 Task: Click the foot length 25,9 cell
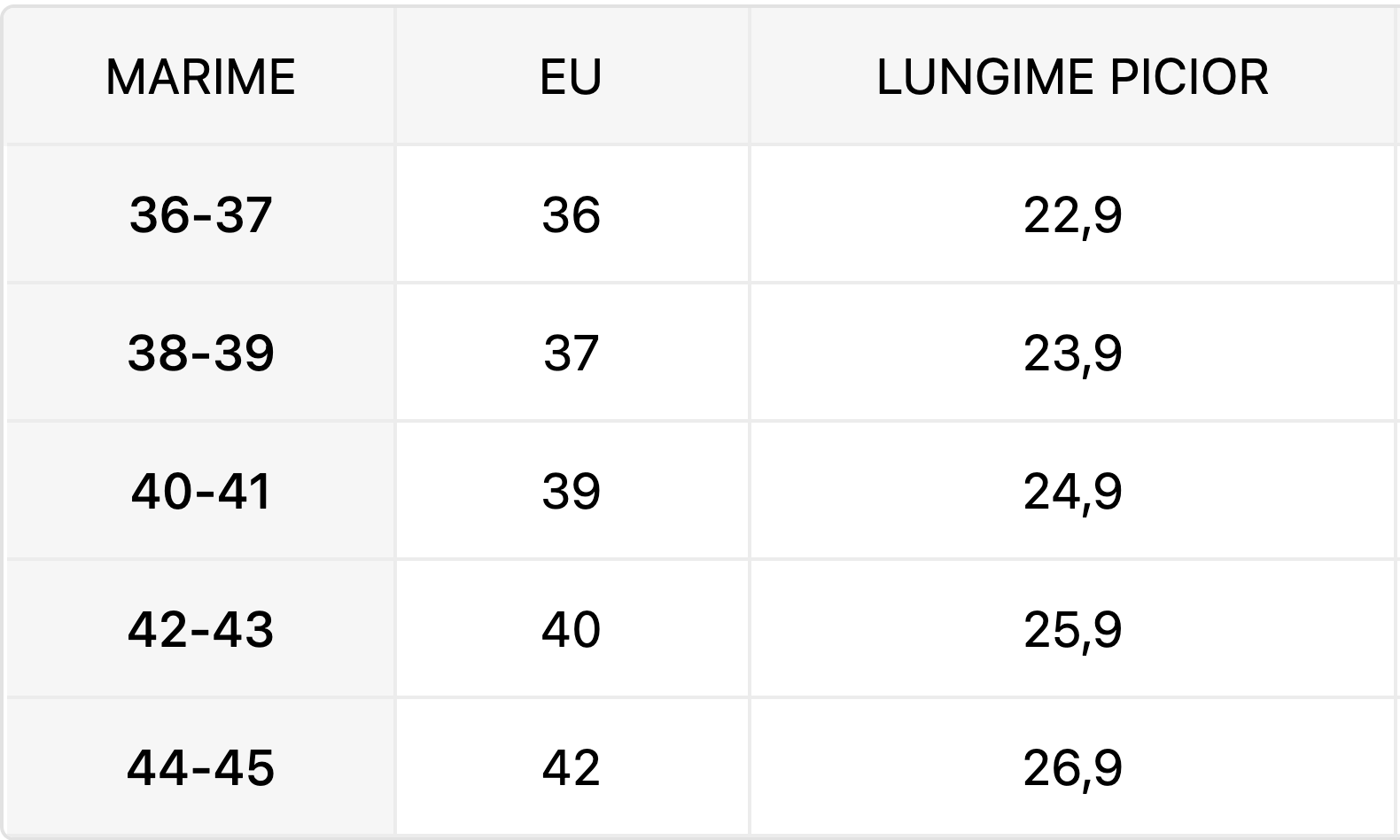1074,629
